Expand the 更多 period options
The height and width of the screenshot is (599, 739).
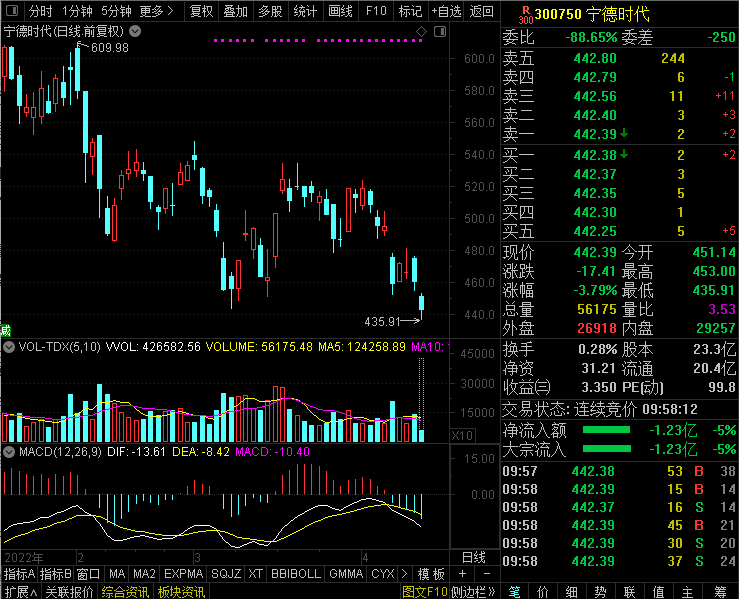(155, 11)
